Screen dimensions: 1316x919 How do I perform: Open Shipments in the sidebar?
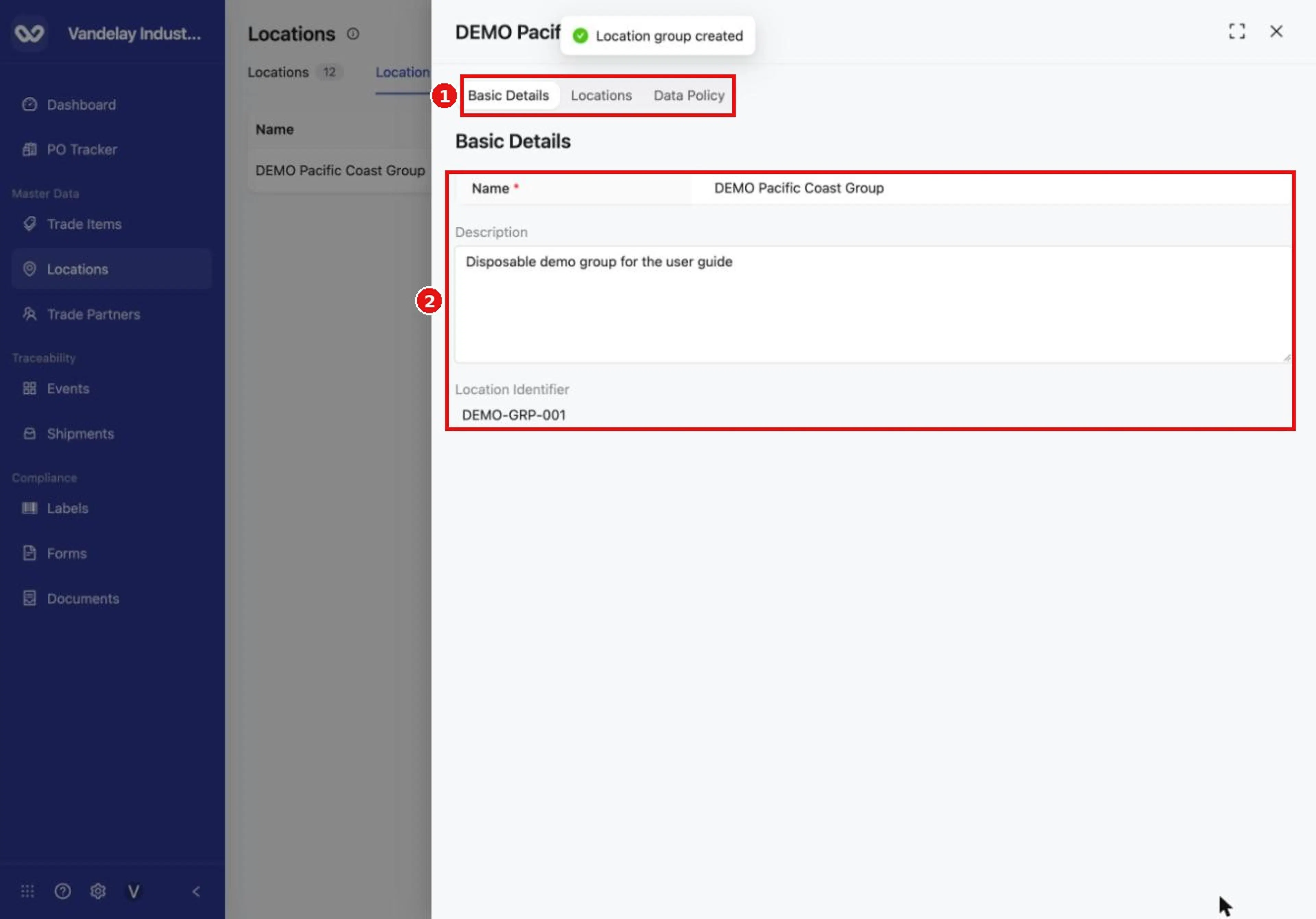tap(112, 434)
